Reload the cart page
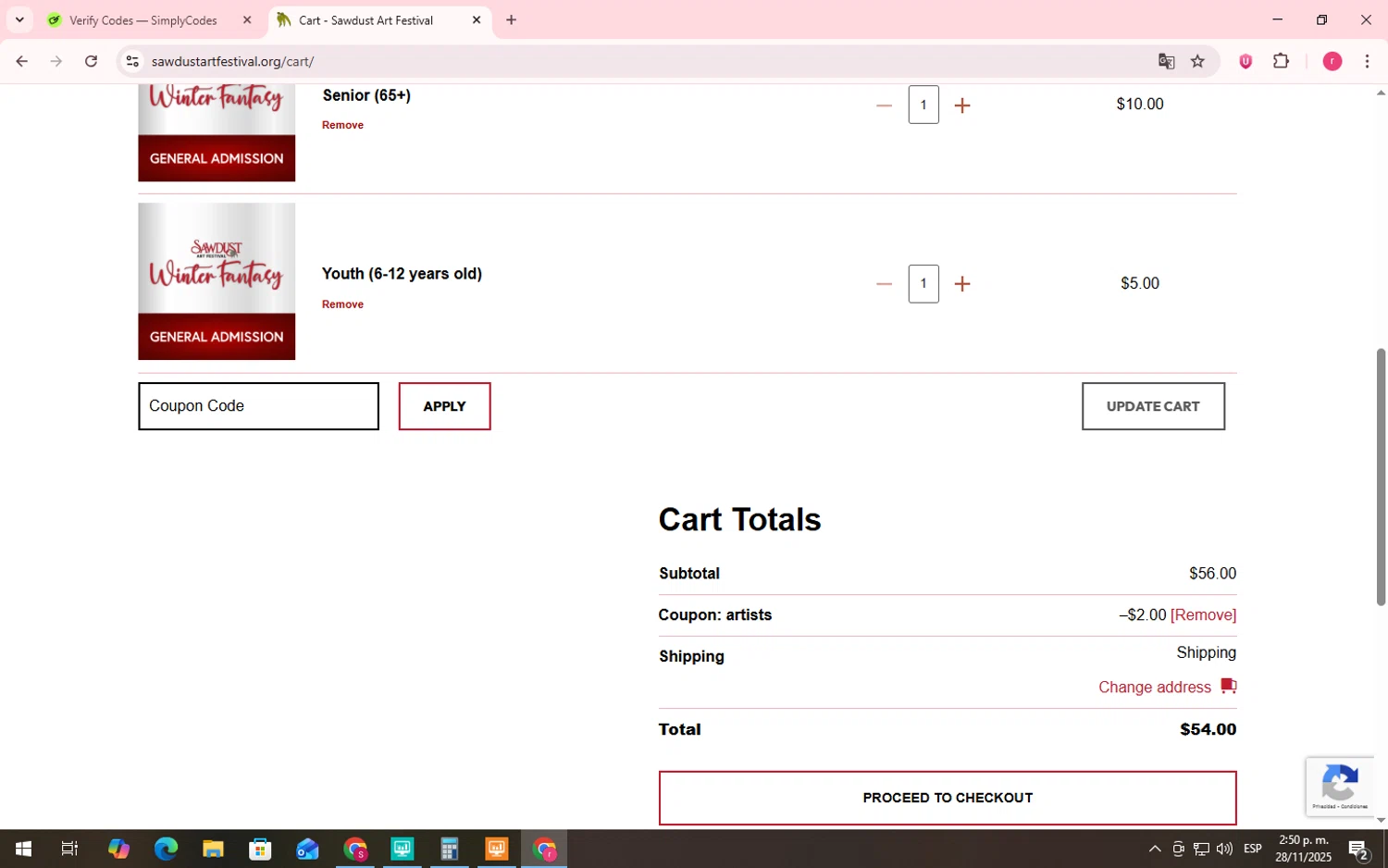Viewport: 1388px width, 868px height. tap(91, 61)
